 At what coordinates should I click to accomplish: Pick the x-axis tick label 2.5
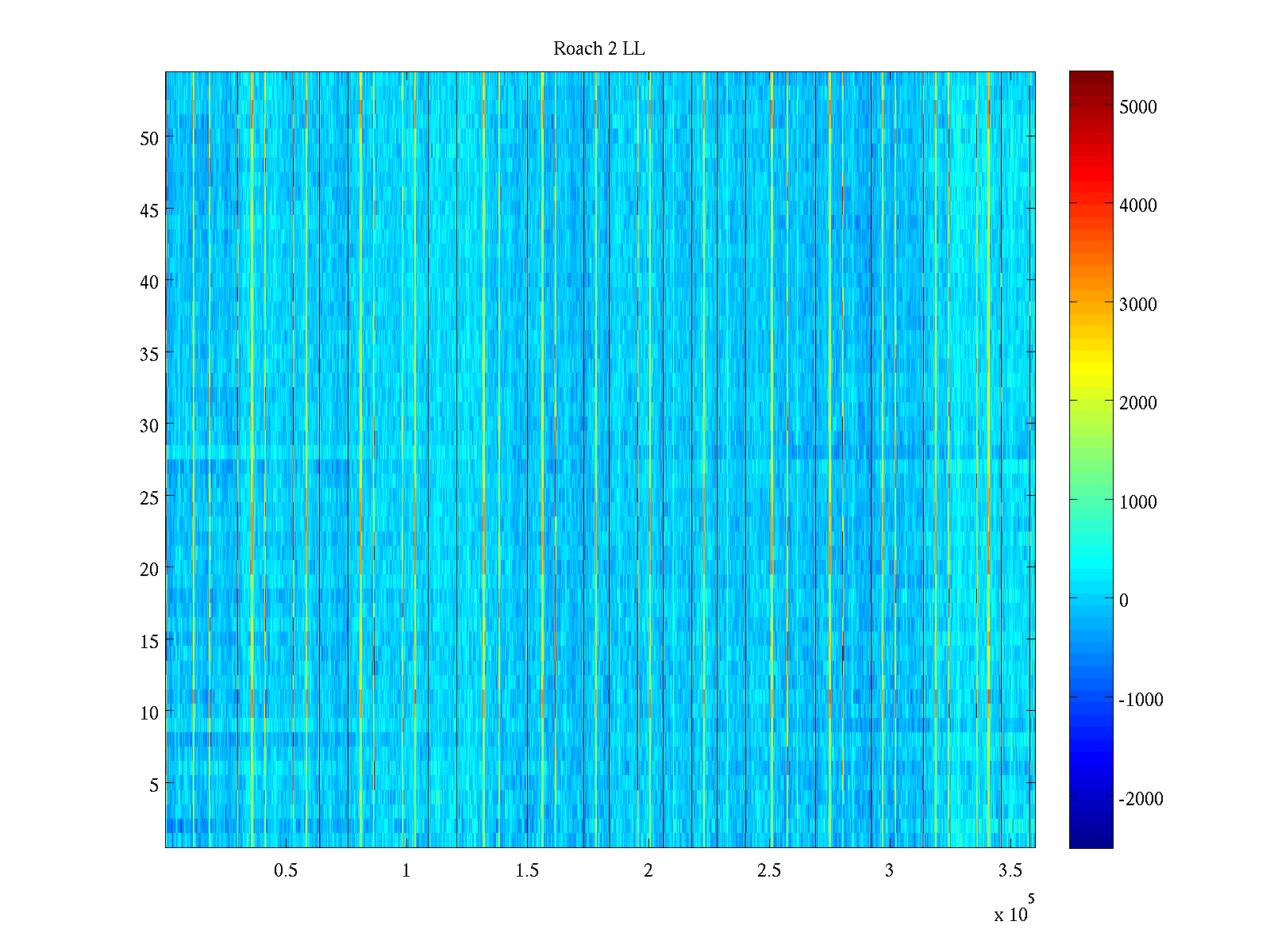coord(768,871)
